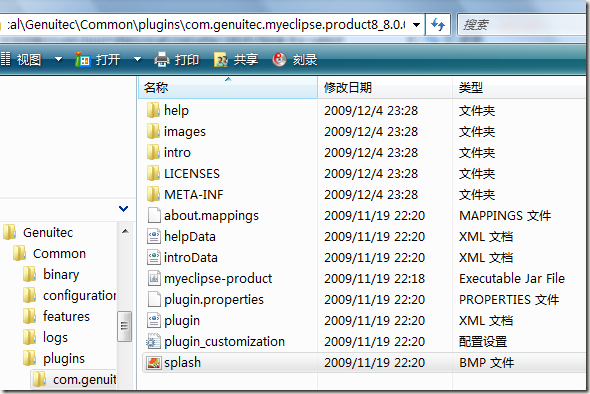Click the 刻录 burn disc icon

coord(279,59)
